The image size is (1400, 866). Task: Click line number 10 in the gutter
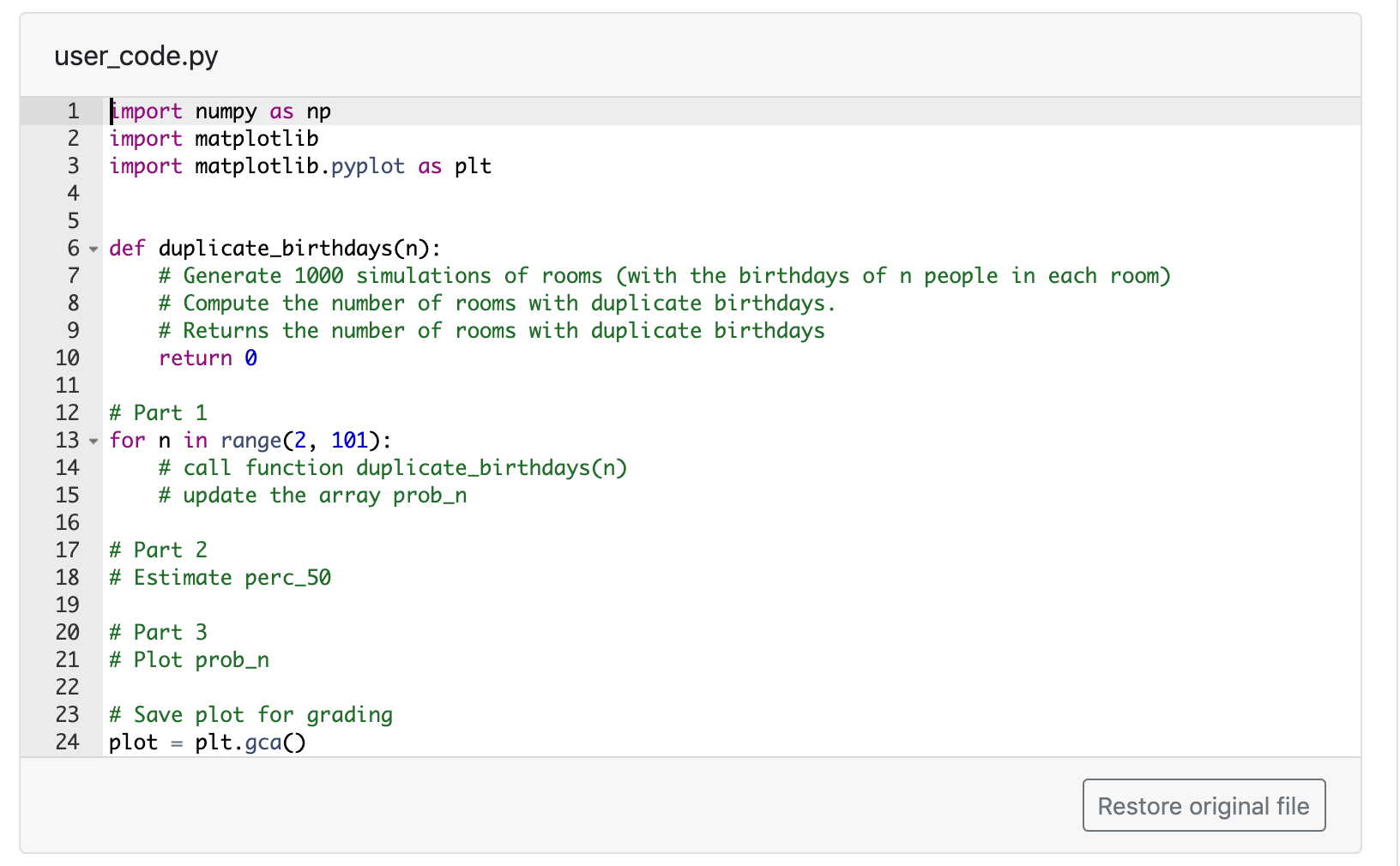[x=67, y=358]
